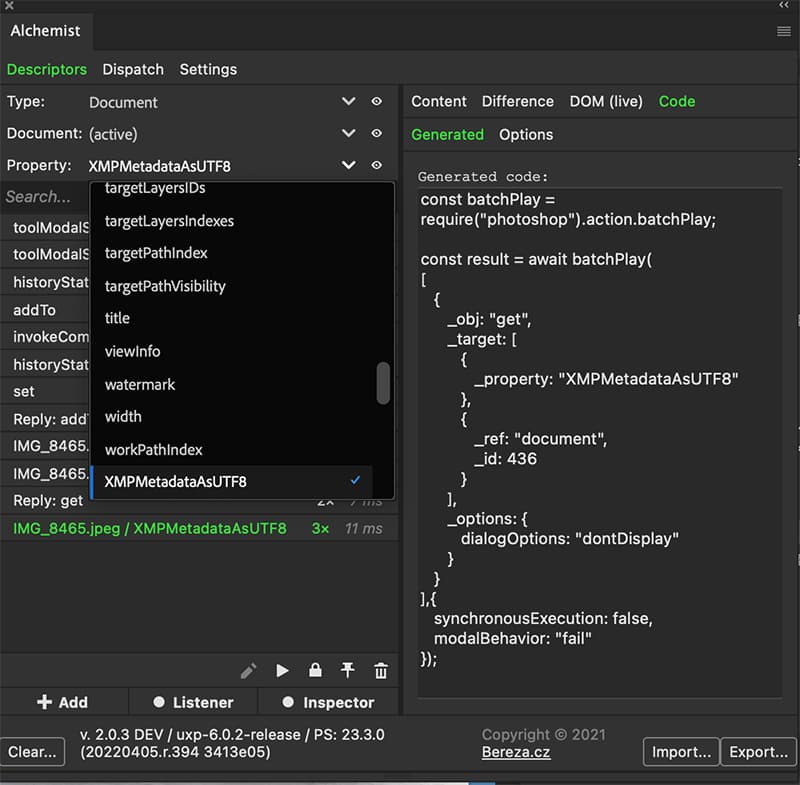Click the lock icon
The width and height of the screenshot is (800, 785).
tap(315, 671)
